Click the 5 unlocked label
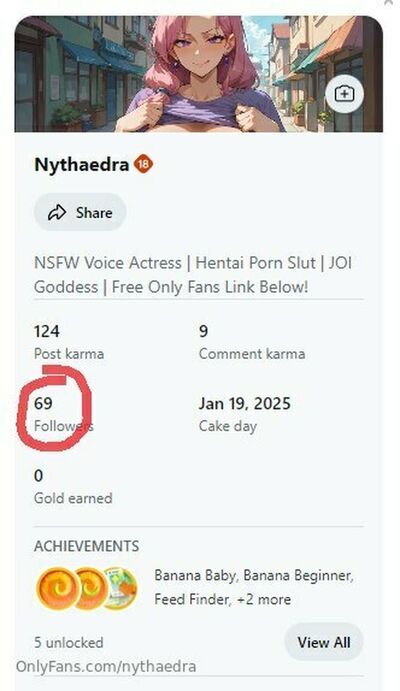Viewport: 400px width, 691px height. [x=69, y=643]
